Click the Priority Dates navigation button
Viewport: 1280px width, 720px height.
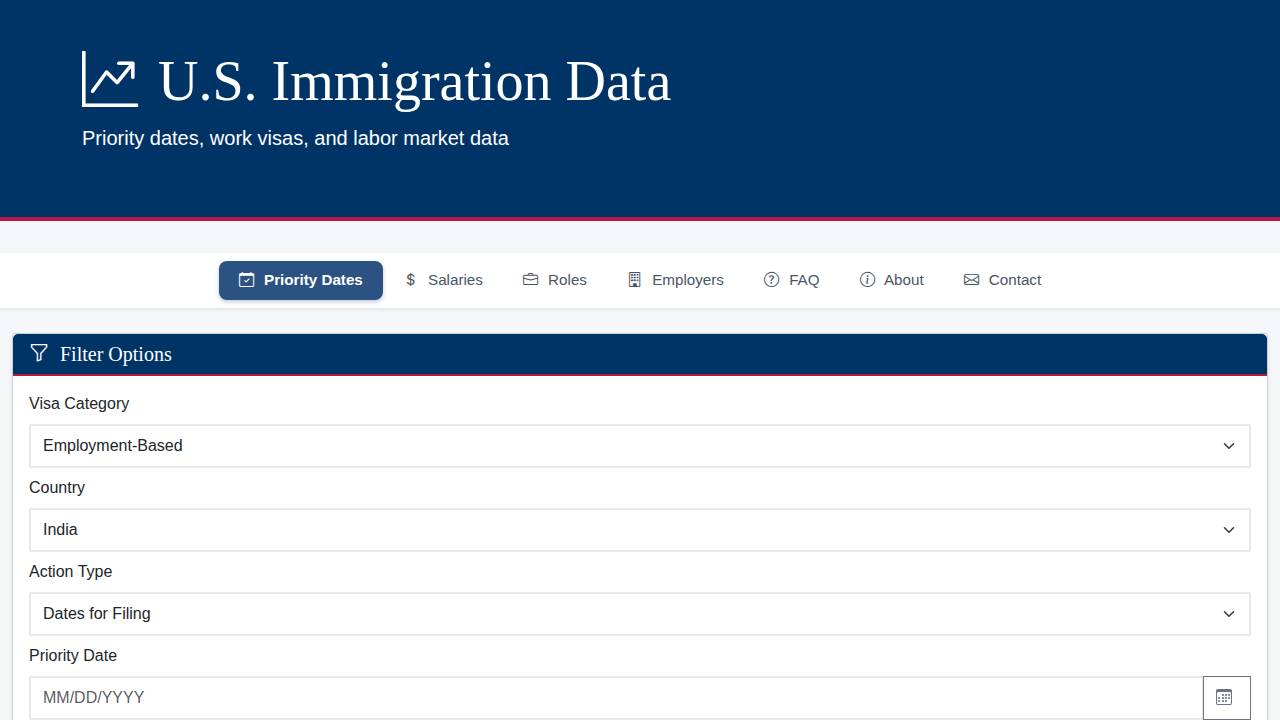click(x=300, y=280)
